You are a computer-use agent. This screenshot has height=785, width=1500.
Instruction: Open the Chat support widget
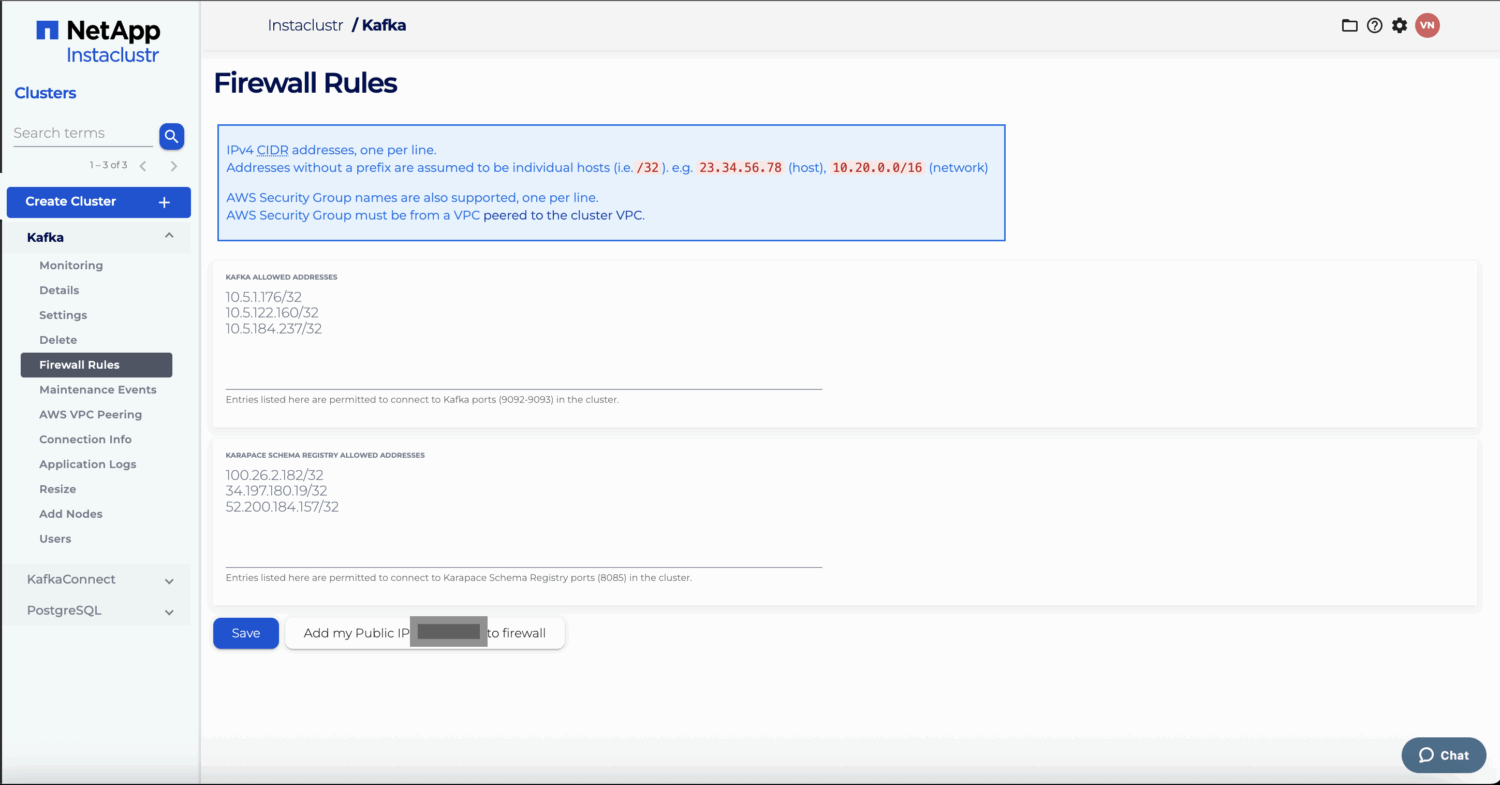point(1443,755)
